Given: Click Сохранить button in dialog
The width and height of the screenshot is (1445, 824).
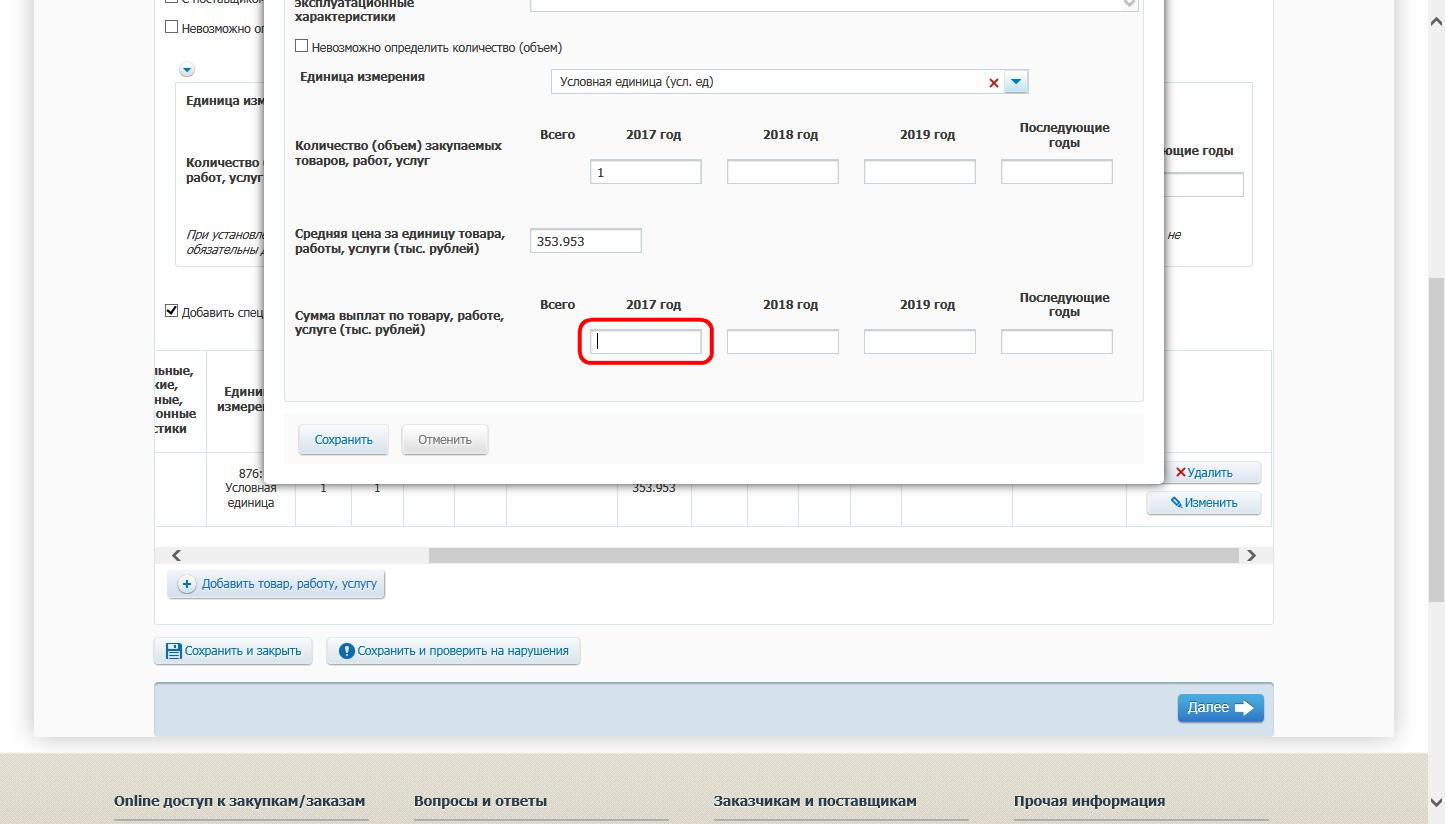Looking at the screenshot, I should click(343, 440).
